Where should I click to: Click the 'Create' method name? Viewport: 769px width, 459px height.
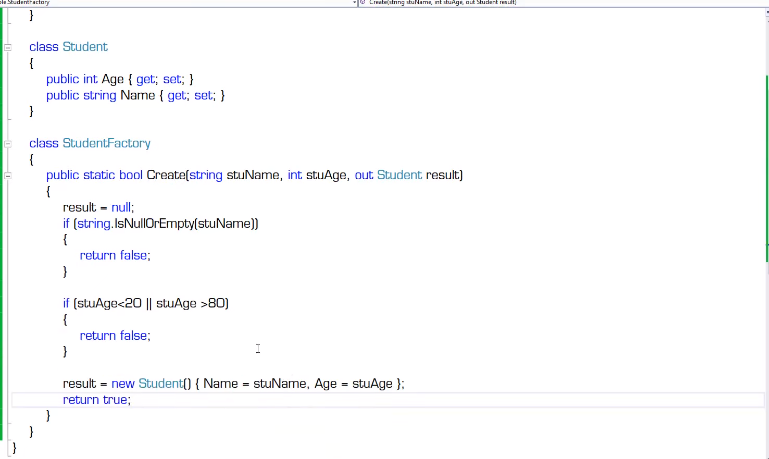click(166, 175)
